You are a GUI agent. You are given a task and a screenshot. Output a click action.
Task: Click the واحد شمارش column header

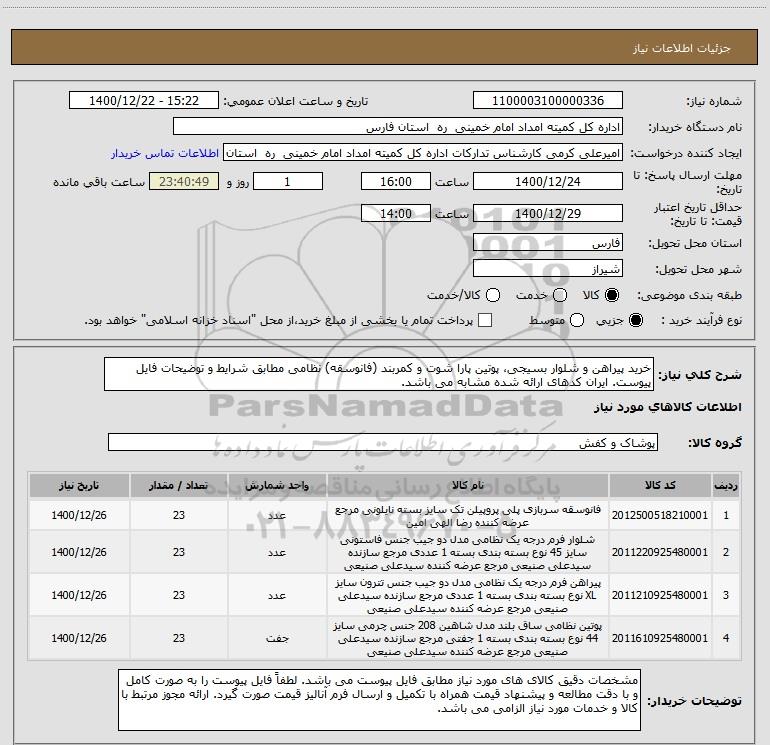tap(277, 486)
